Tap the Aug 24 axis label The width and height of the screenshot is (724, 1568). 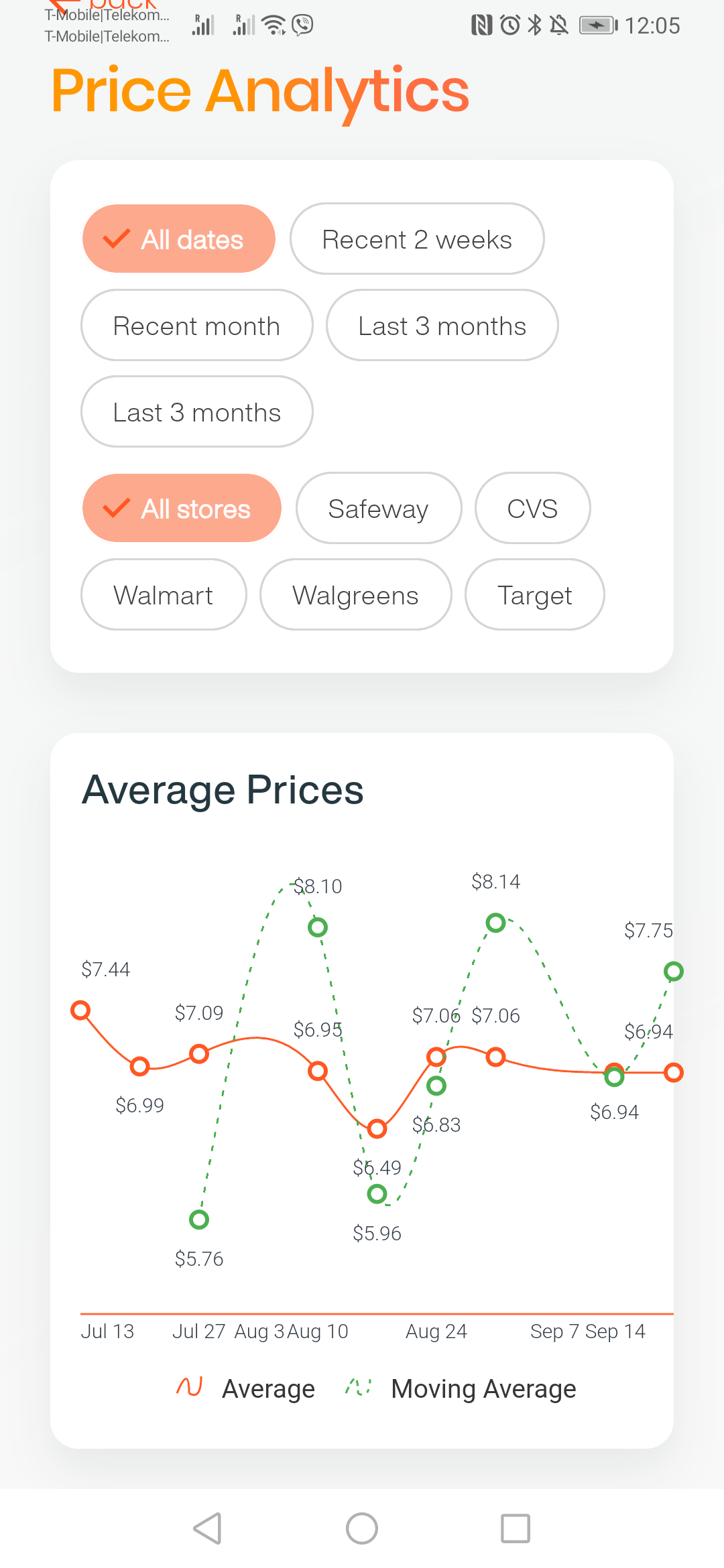[436, 1331]
